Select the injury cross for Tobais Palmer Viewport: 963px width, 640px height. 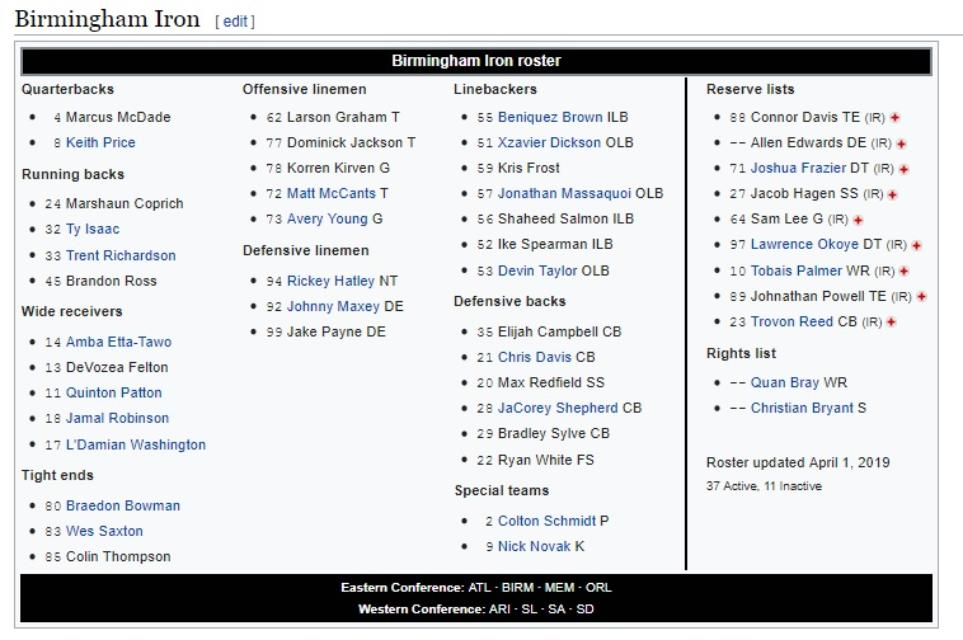coord(904,271)
